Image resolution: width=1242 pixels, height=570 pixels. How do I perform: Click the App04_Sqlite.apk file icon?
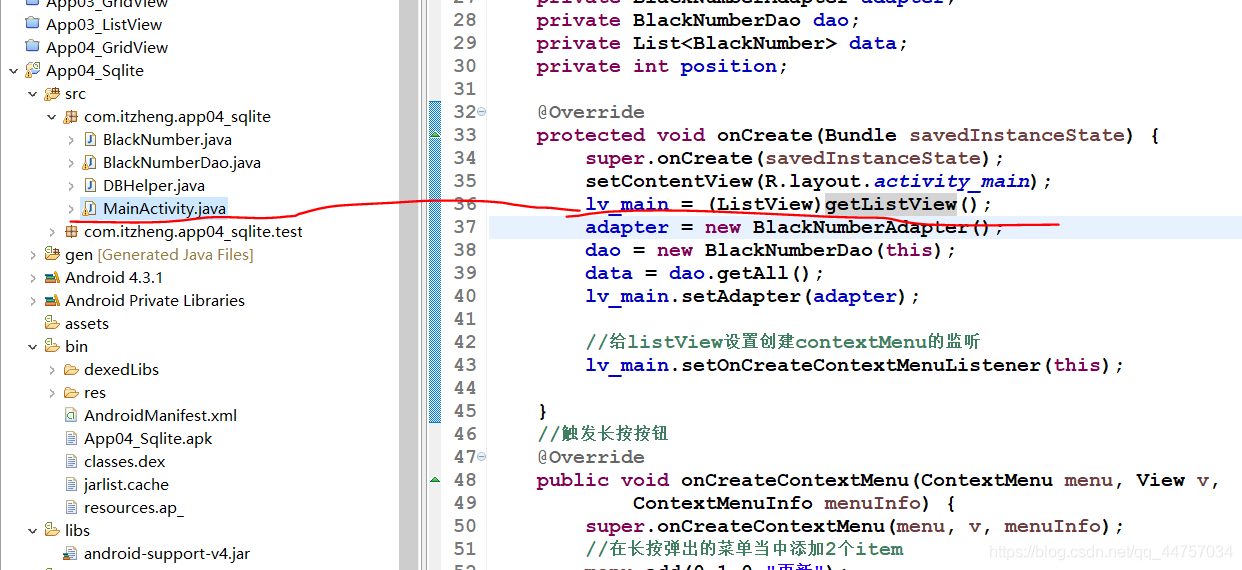(71, 438)
